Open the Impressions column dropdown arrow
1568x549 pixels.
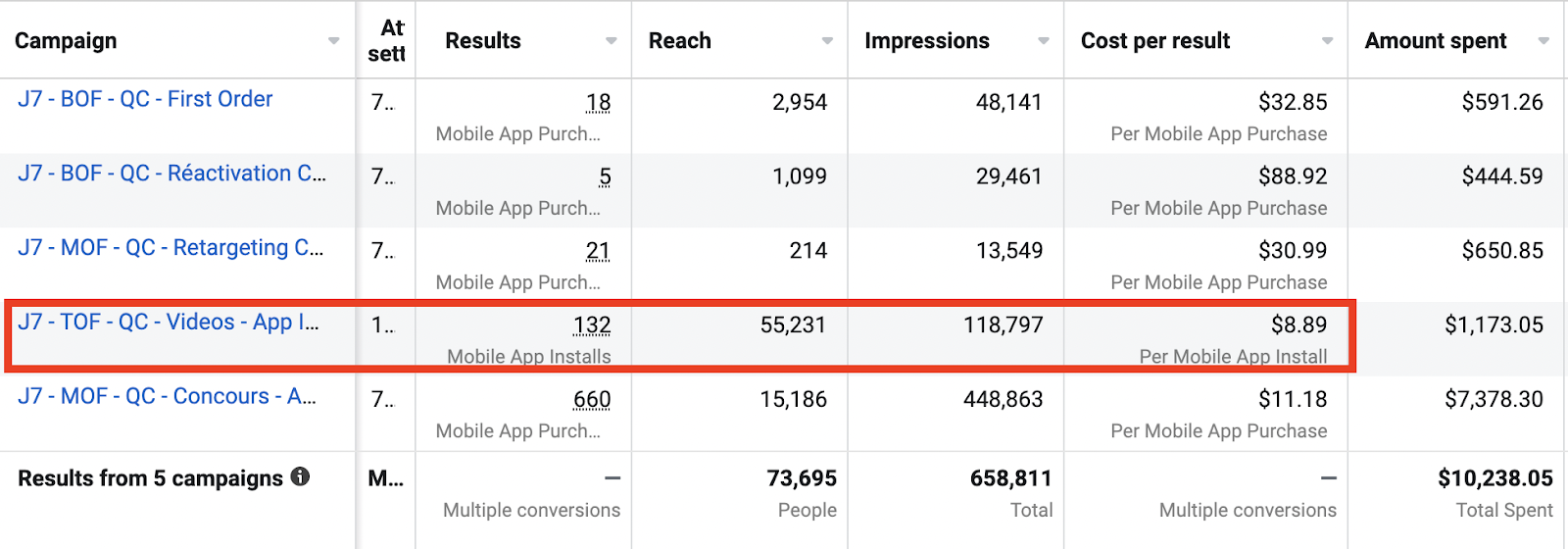pyautogui.click(x=1044, y=41)
